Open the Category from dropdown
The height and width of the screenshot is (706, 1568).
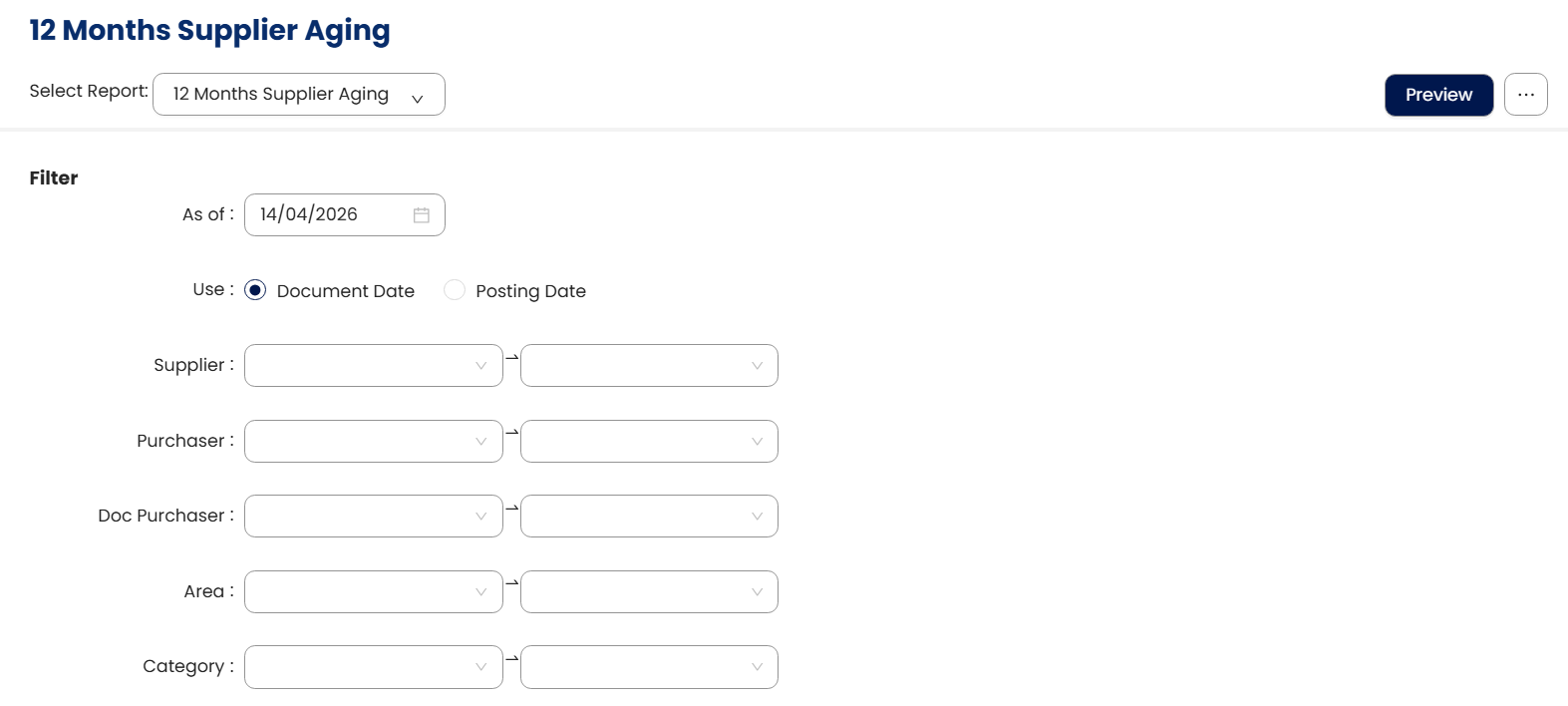[373, 667]
